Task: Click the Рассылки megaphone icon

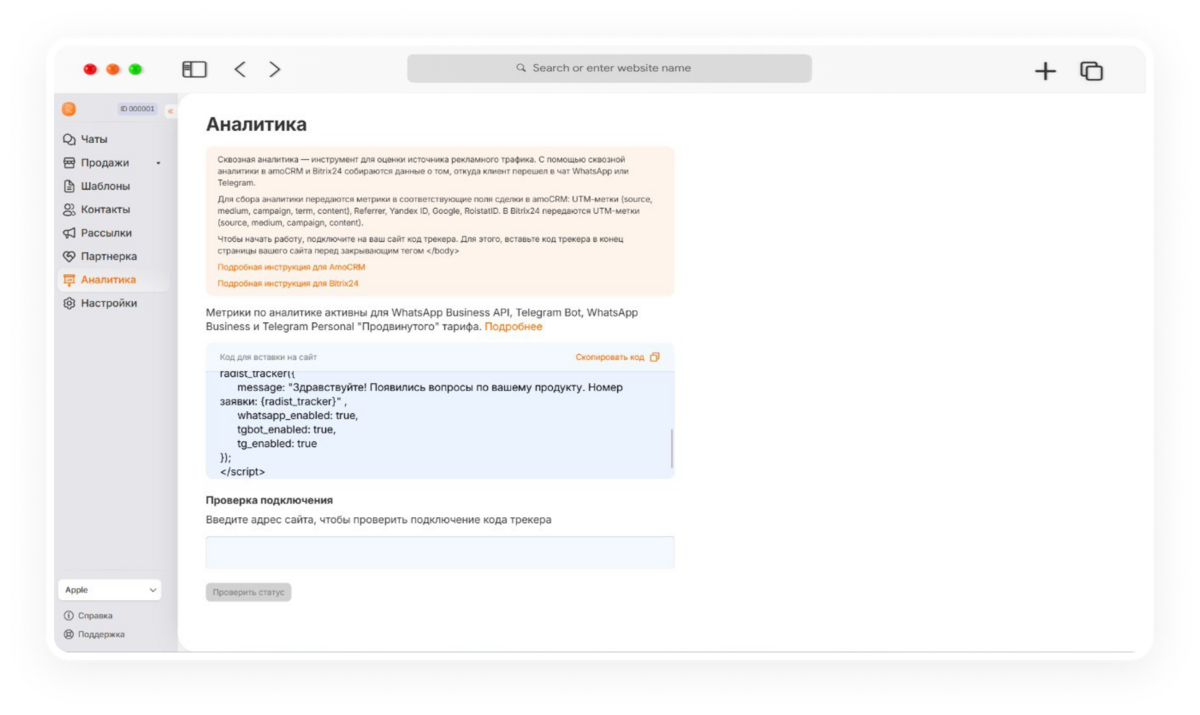Action: click(x=69, y=233)
